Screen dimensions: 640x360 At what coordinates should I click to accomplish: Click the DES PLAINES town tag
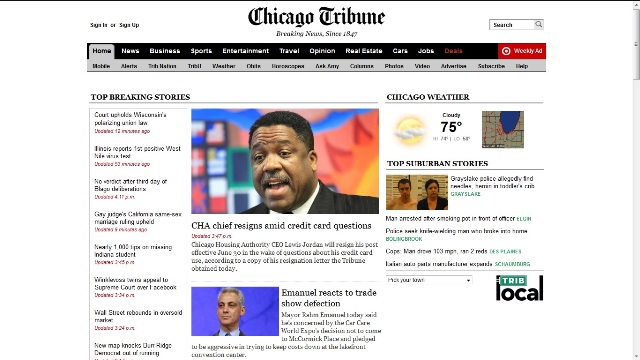pos(505,251)
